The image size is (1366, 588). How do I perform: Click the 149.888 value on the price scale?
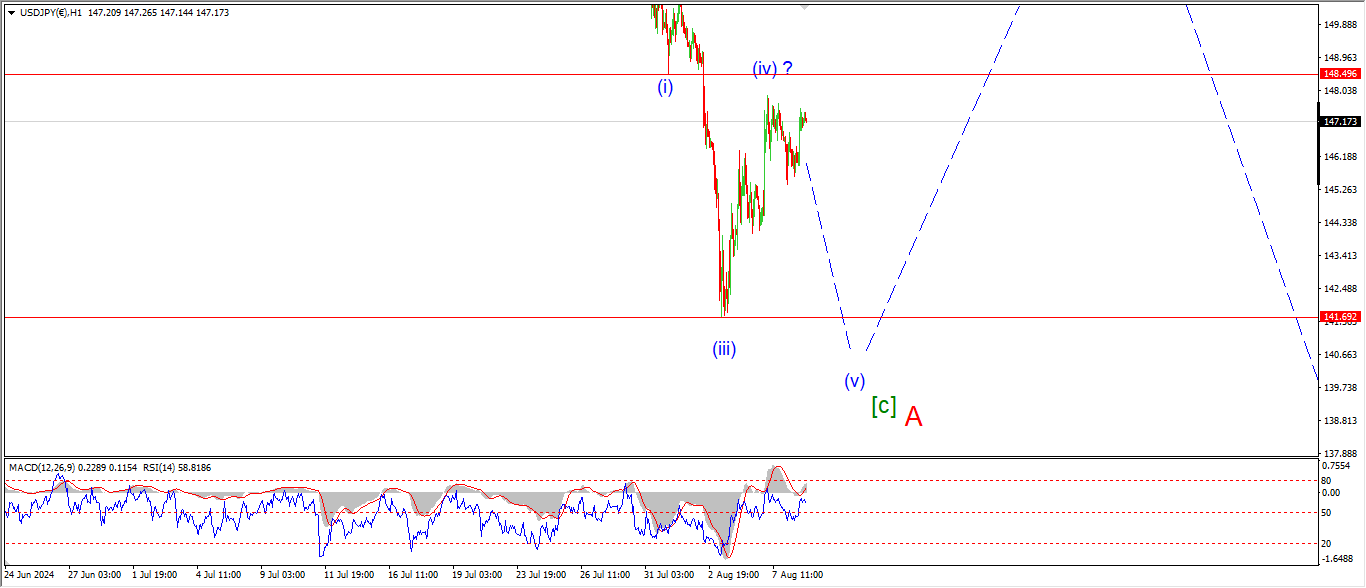[x=1340, y=24]
